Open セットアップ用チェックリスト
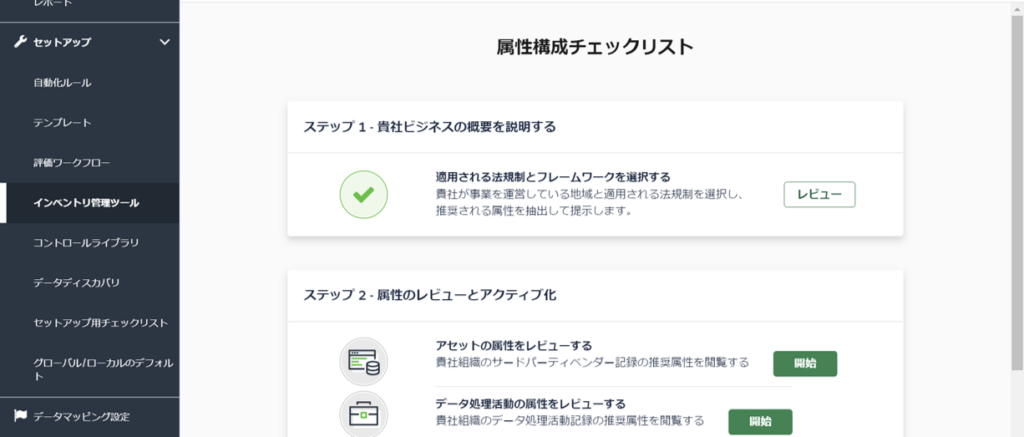 pos(101,323)
